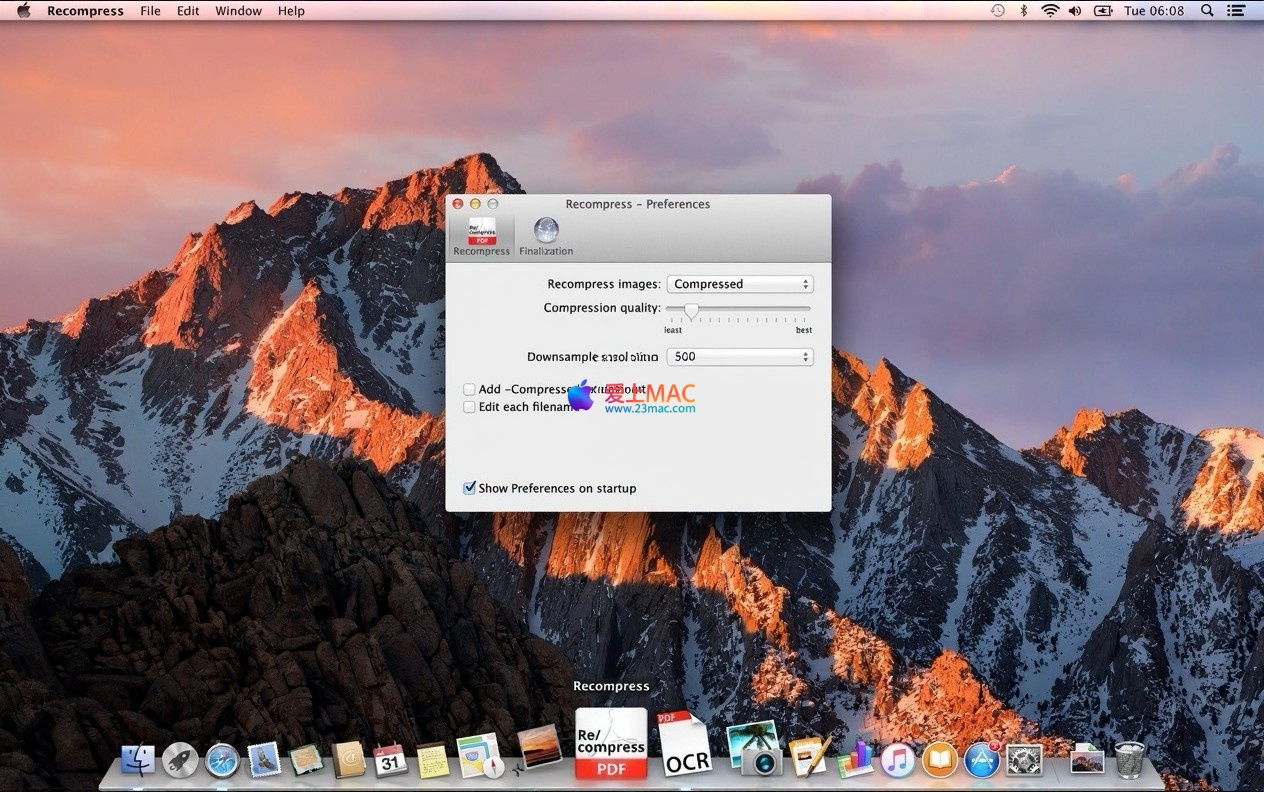Screen dimensions: 1264x792
Task: Open the Recompress images dropdown
Action: tap(738, 284)
